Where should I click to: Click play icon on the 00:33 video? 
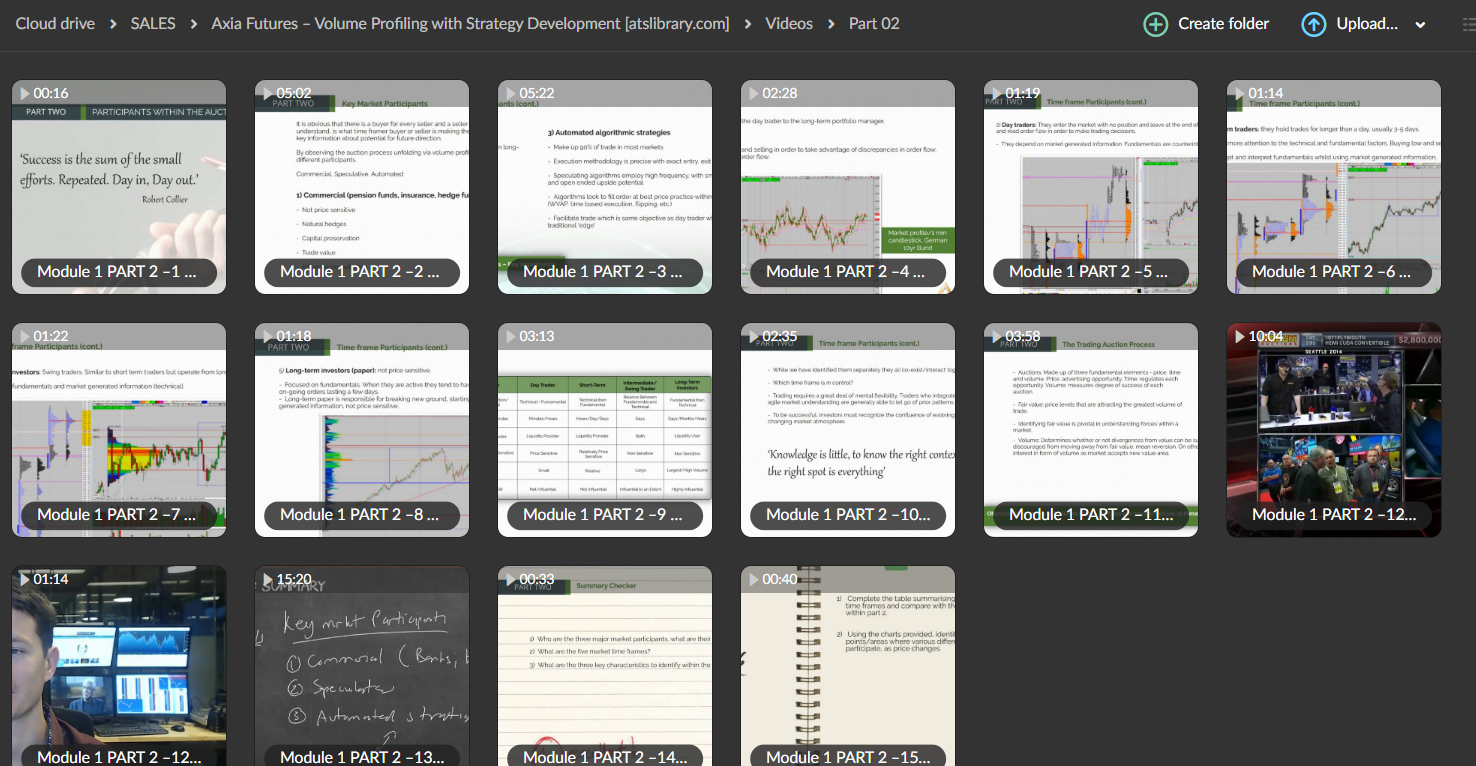coord(511,579)
